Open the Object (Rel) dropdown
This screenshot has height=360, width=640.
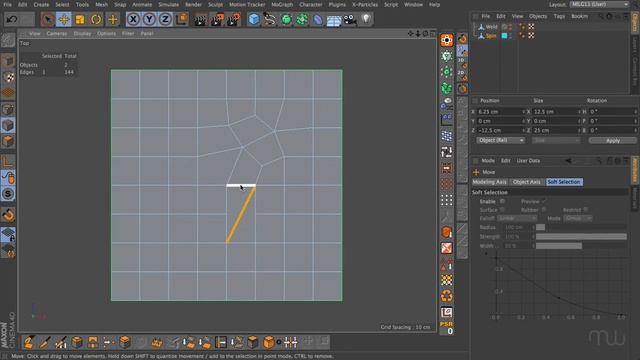pyautogui.click(x=500, y=140)
